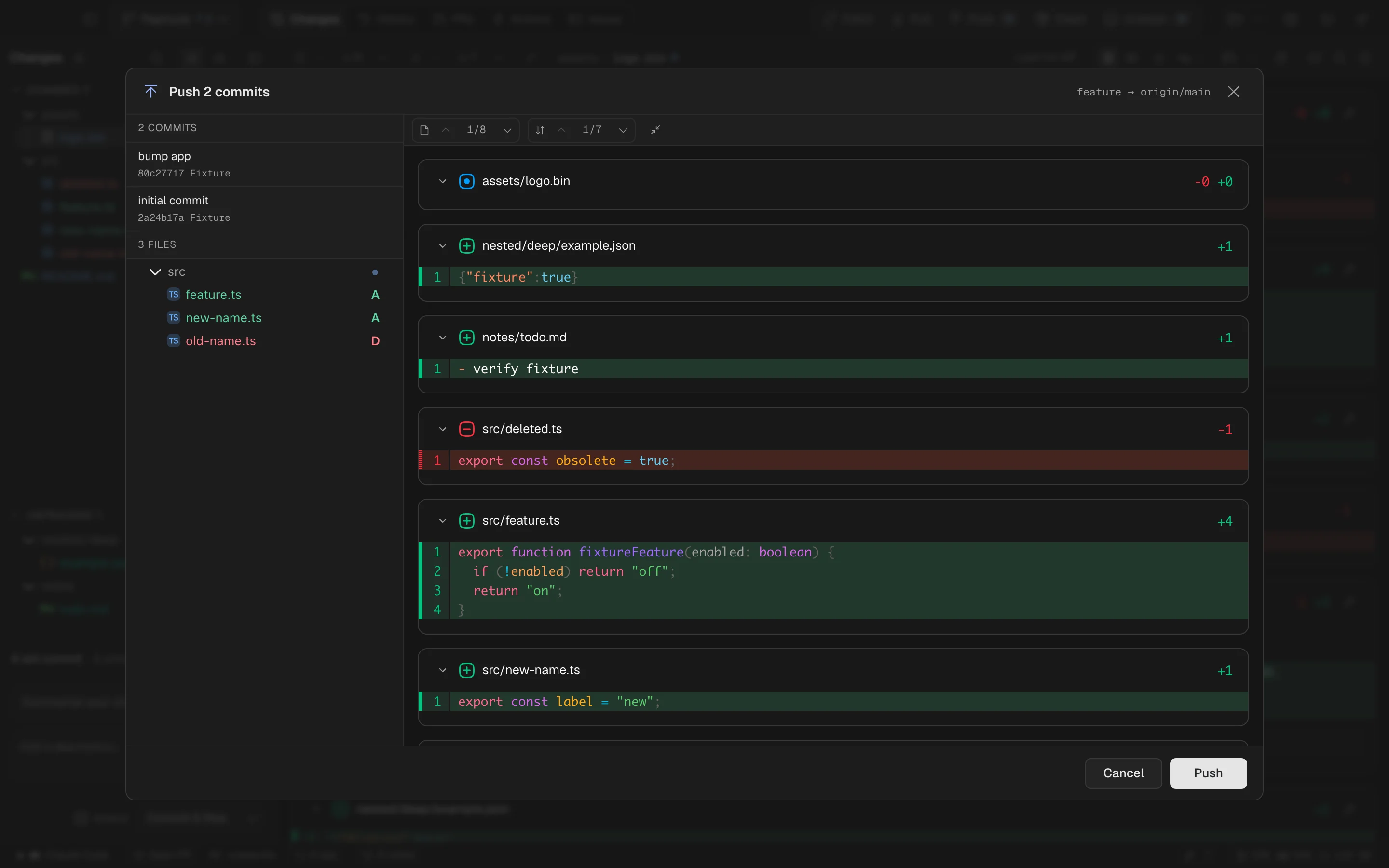The height and width of the screenshot is (868, 1389).
Task: Collapse the nested/deep/example.json diff
Action: point(443,246)
